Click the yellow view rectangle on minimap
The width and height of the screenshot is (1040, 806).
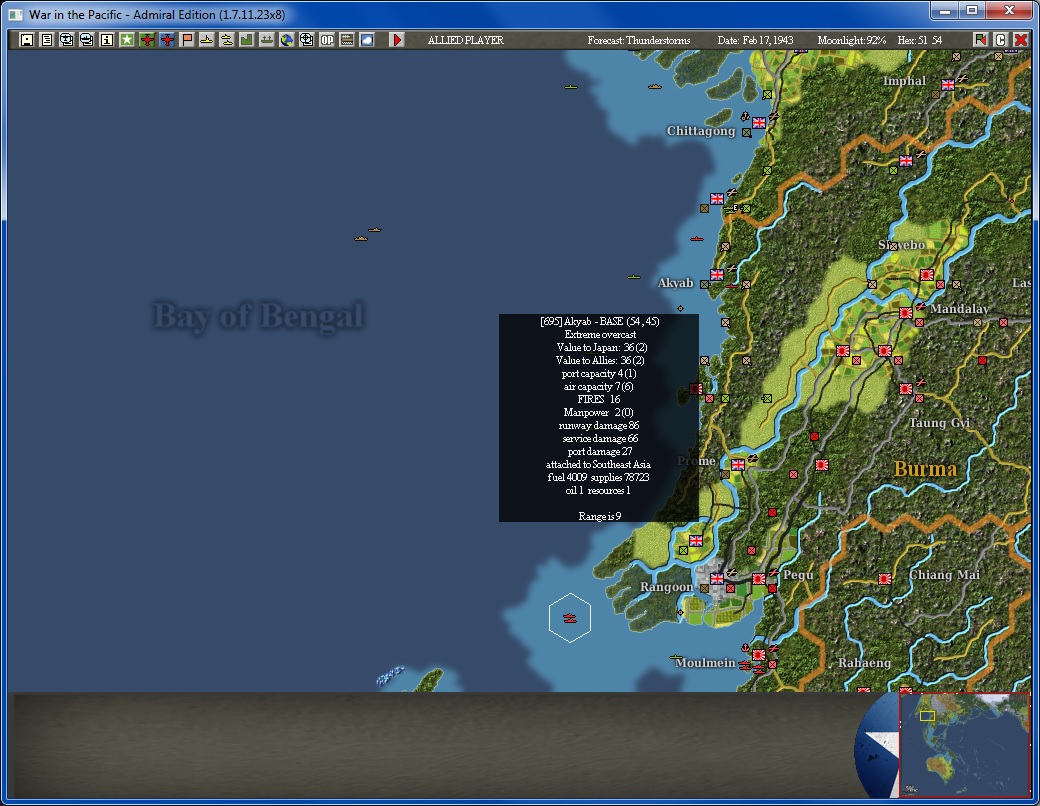(927, 716)
